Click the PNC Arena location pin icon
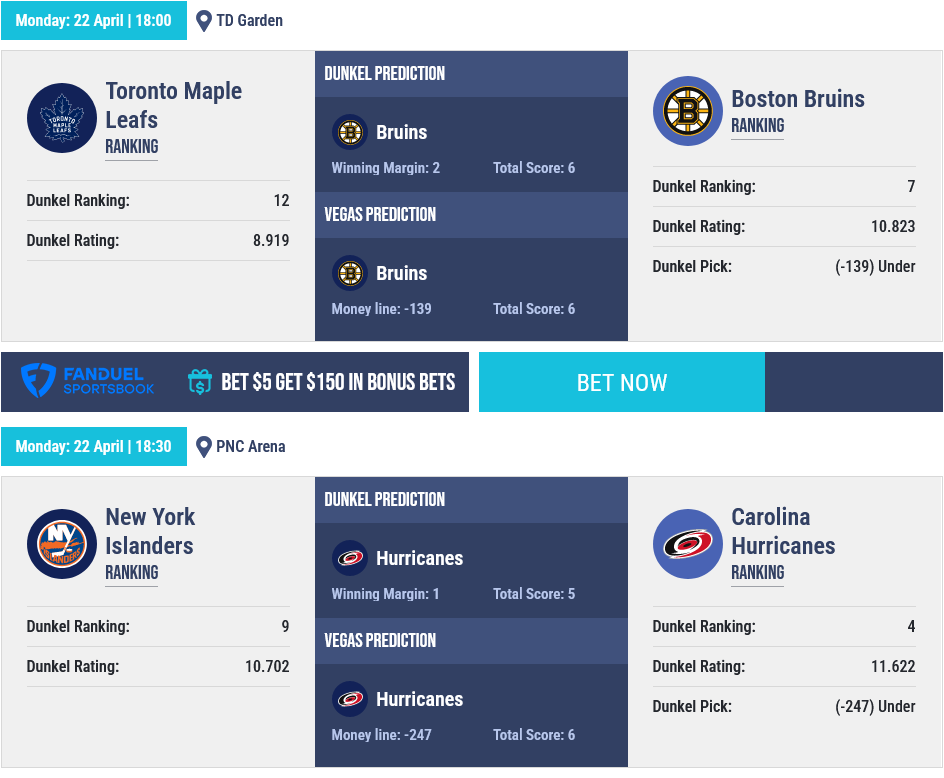Viewport: 944px width, 778px height. [x=204, y=447]
